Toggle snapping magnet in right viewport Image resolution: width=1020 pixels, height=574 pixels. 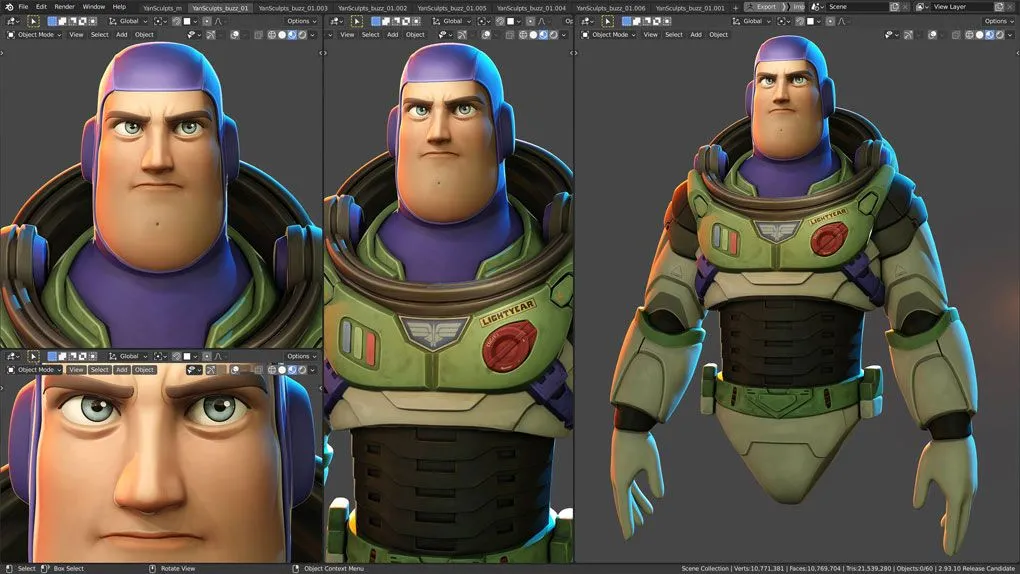(x=799, y=21)
